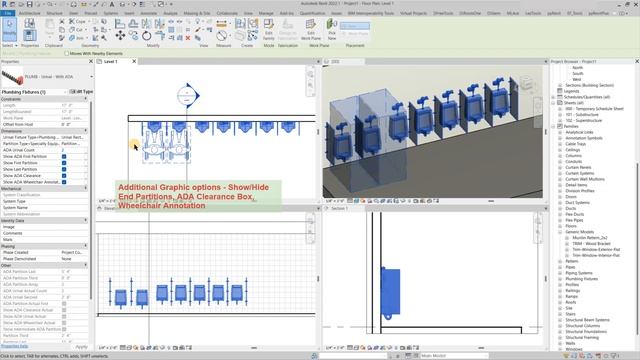Select the Modify tool in the ribbon

coord(9,29)
